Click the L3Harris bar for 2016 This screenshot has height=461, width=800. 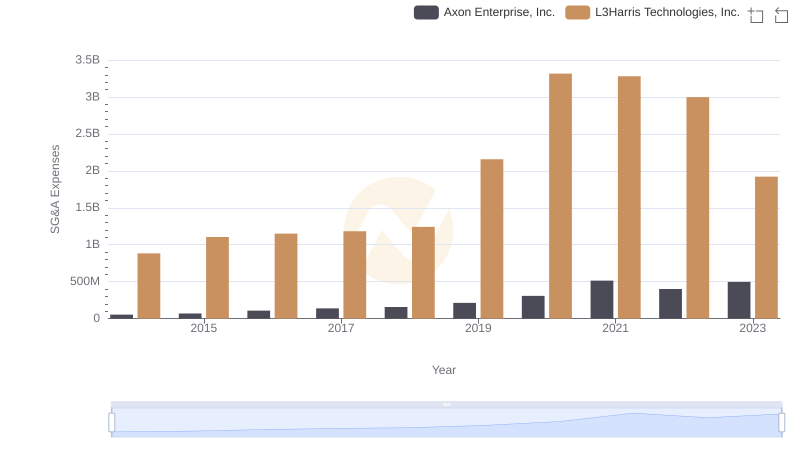click(x=286, y=276)
